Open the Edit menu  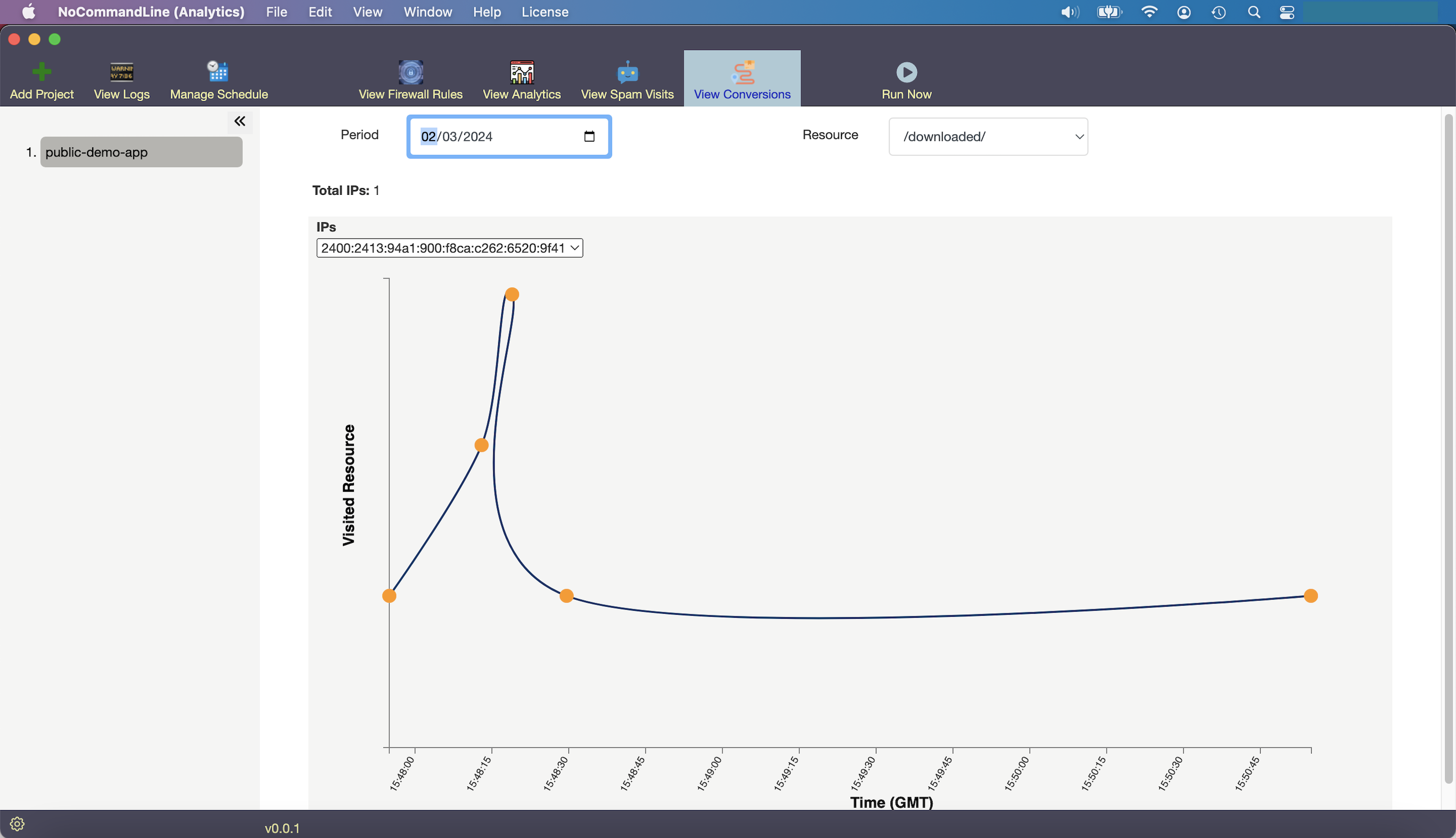(x=320, y=12)
